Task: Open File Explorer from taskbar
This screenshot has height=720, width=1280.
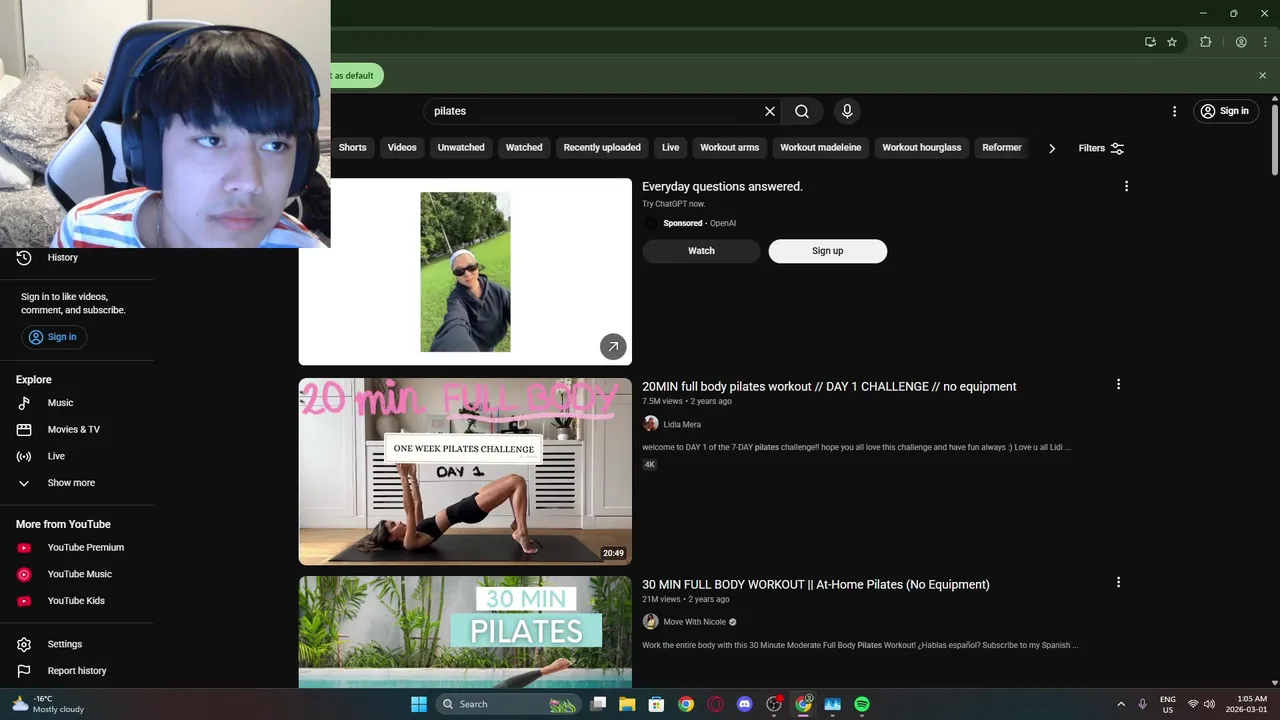Action: coord(627,704)
